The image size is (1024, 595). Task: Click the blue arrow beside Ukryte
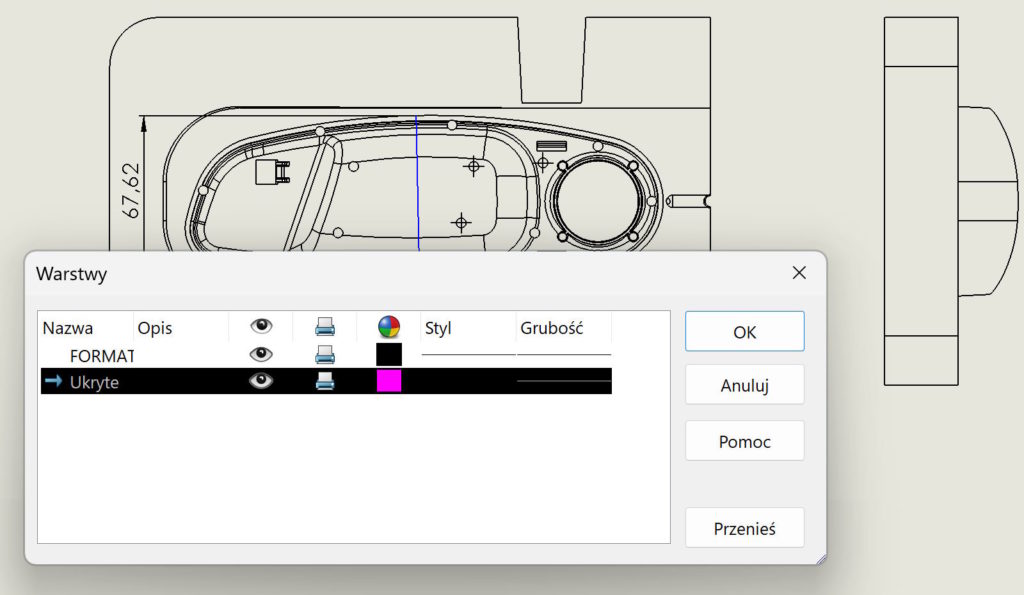click(x=54, y=381)
